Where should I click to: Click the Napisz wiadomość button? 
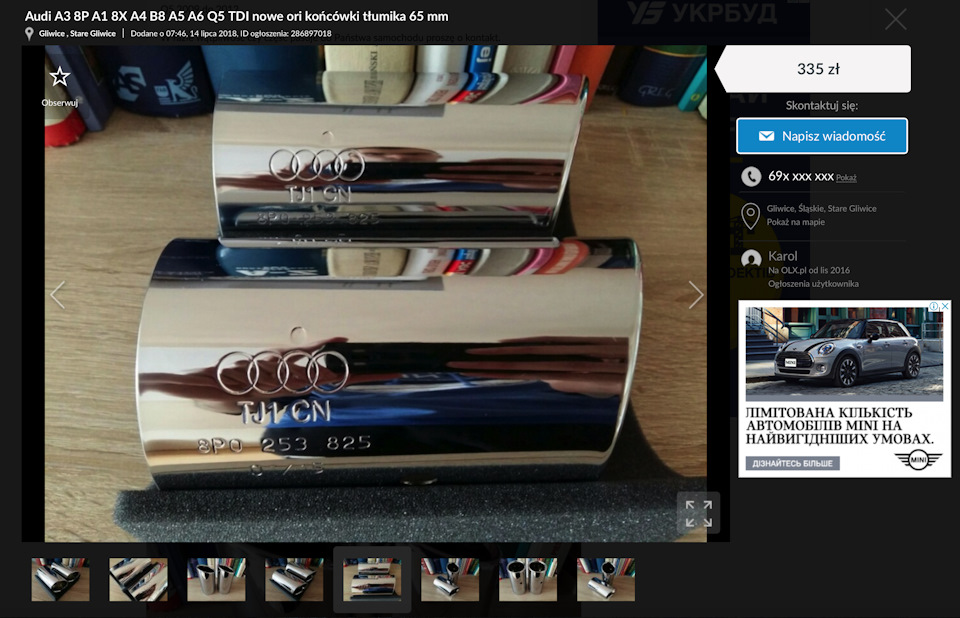tap(822, 136)
